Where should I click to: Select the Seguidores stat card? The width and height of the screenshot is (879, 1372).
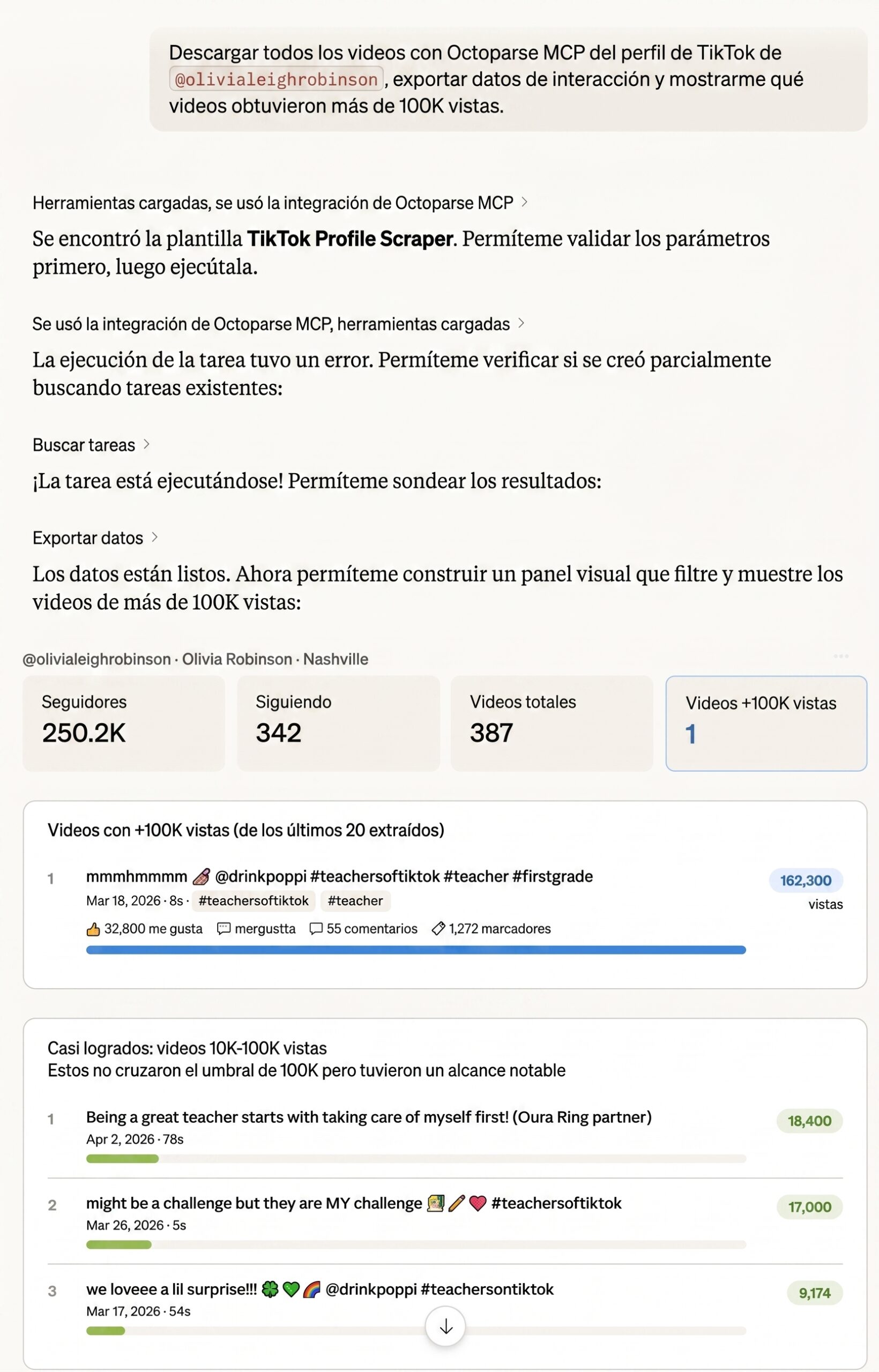pyautogui.click(x=124, y=723)
